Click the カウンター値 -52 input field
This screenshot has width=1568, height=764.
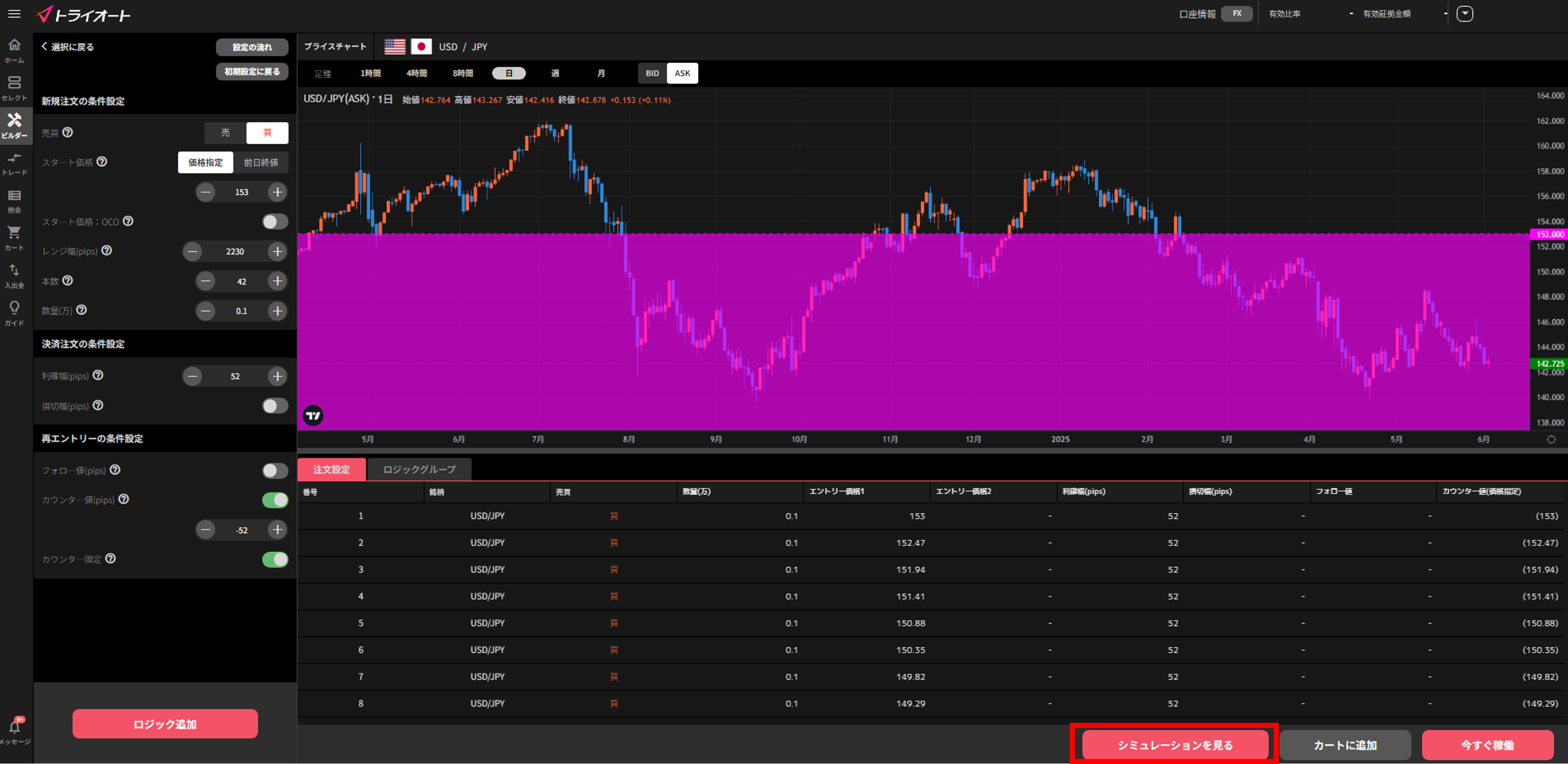242,530
